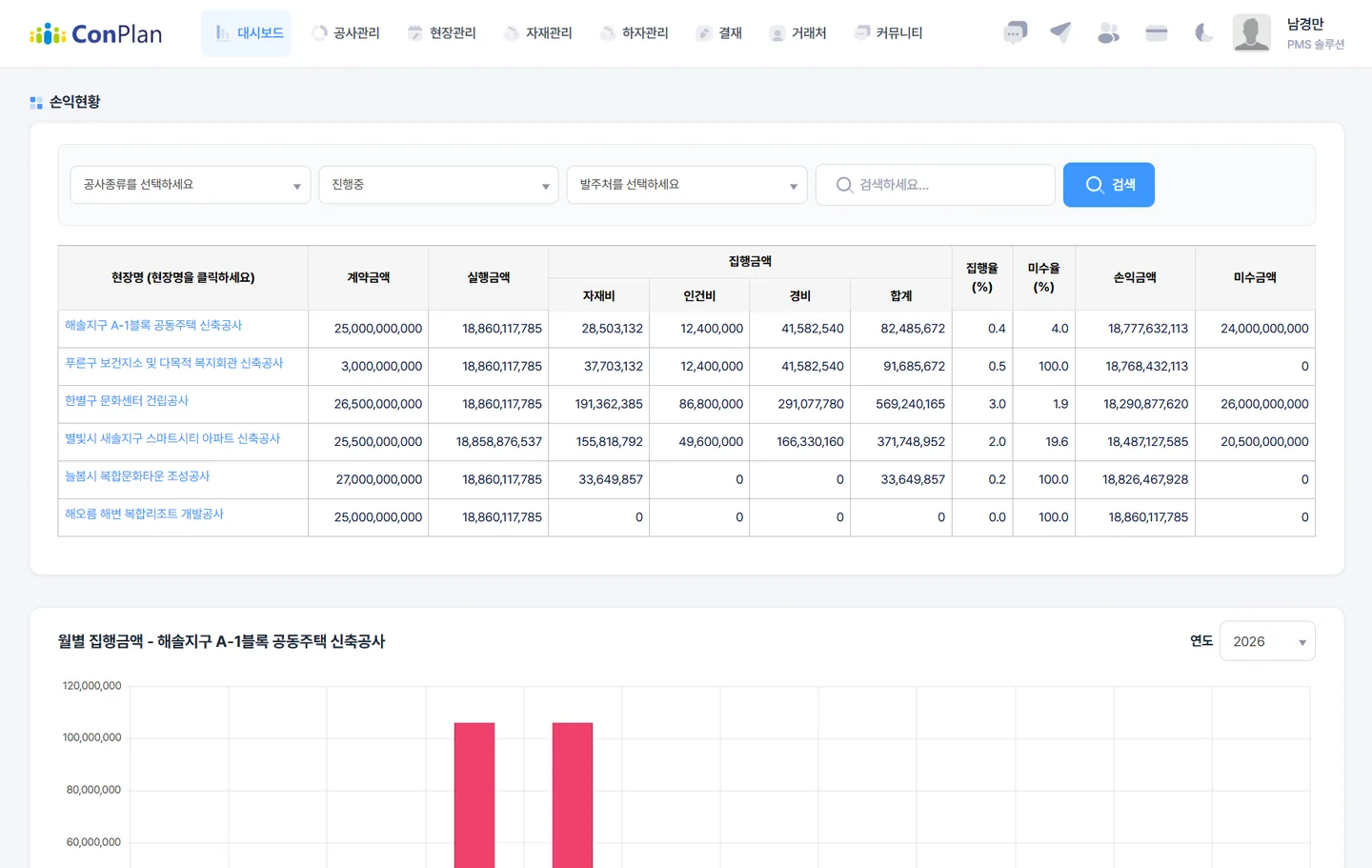The image size is (1372, 868).
Task: Open the 하자관리 menu
Action: pos(635,33)
